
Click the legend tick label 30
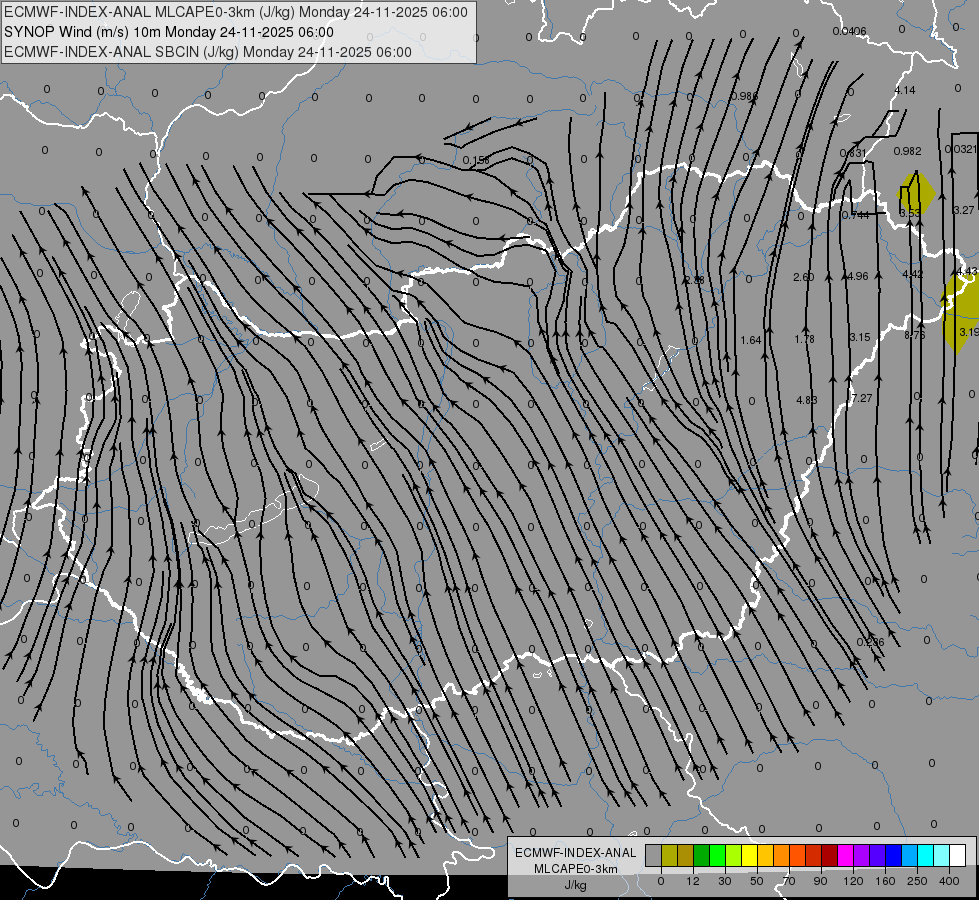[724, 881]
